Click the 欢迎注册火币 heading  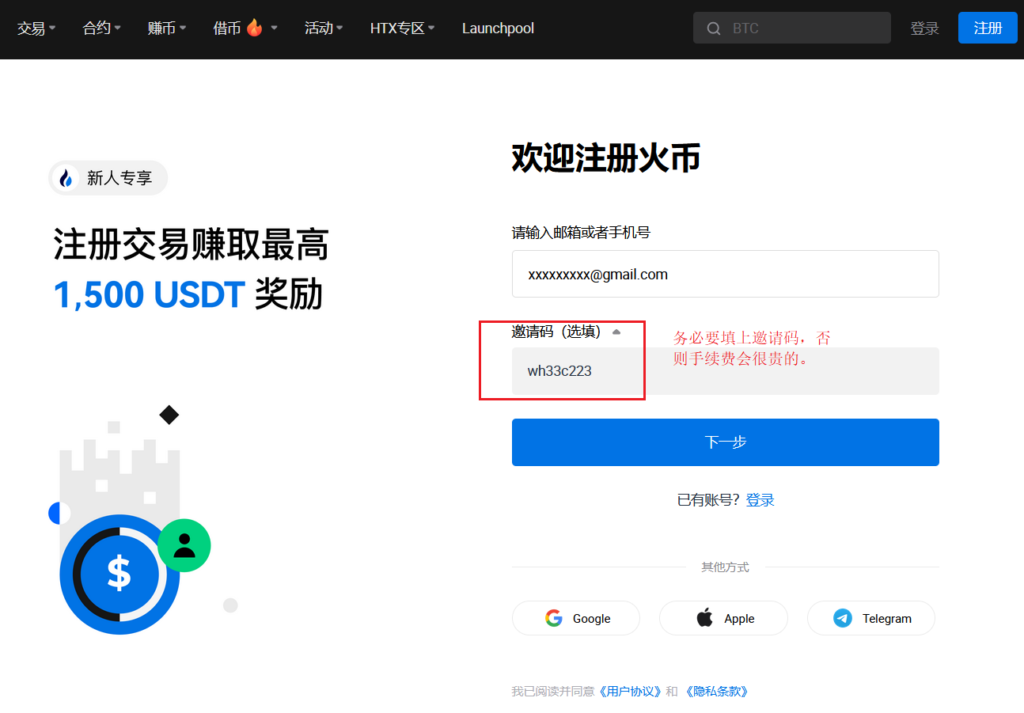click(x=605, y=158)
